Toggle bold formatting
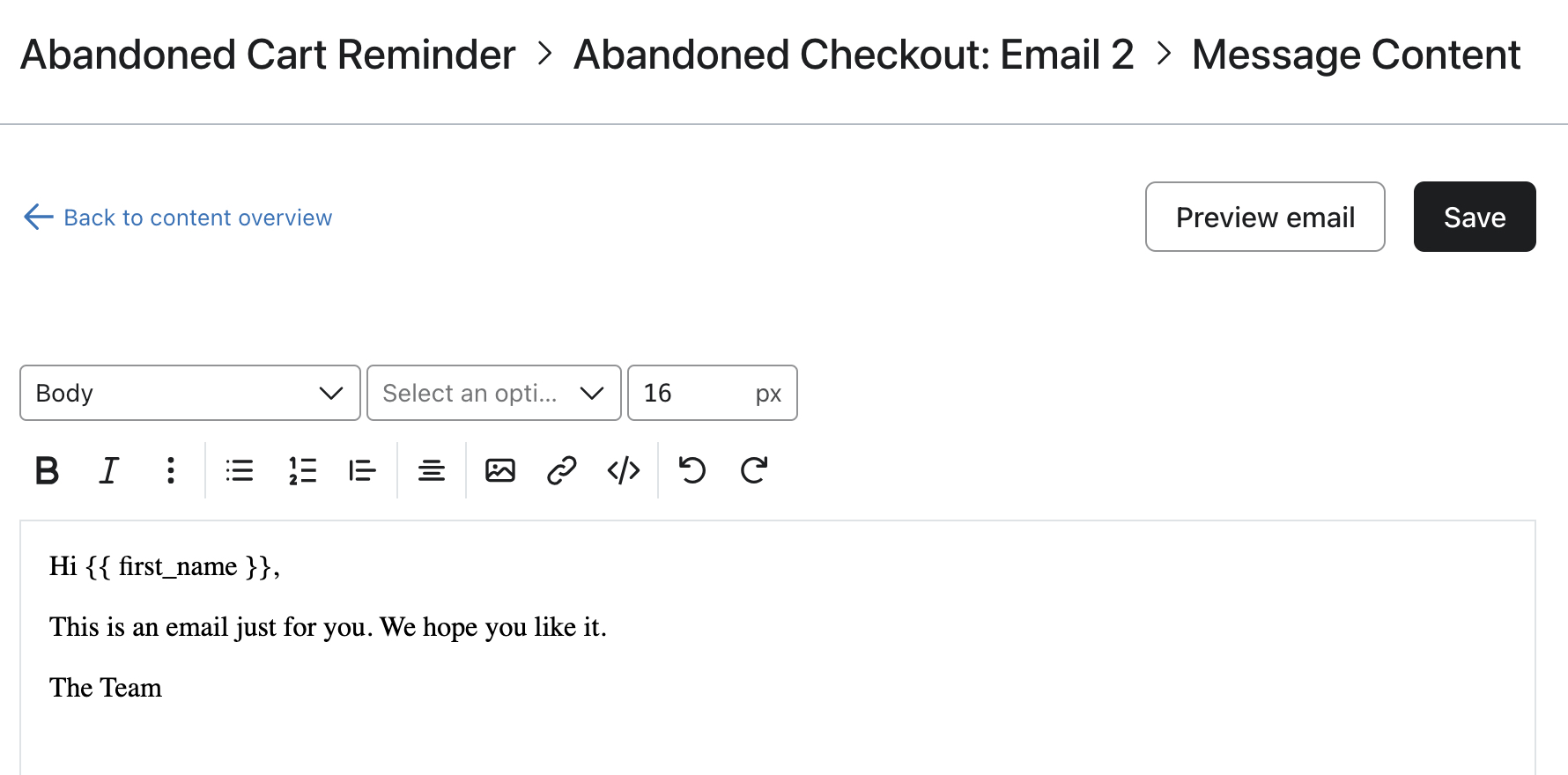 coord(48,470)
